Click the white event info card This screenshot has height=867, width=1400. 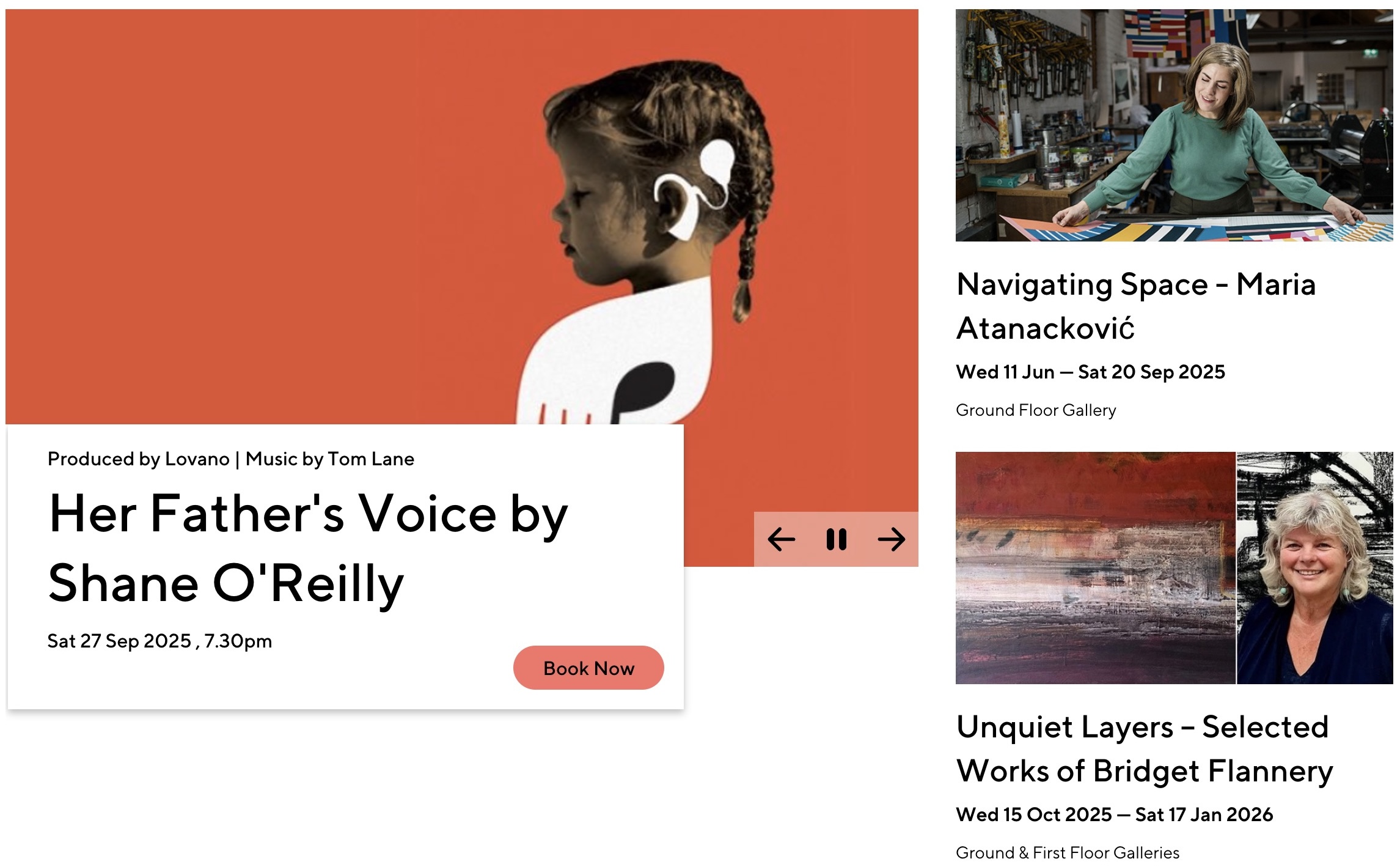(345, 567)
